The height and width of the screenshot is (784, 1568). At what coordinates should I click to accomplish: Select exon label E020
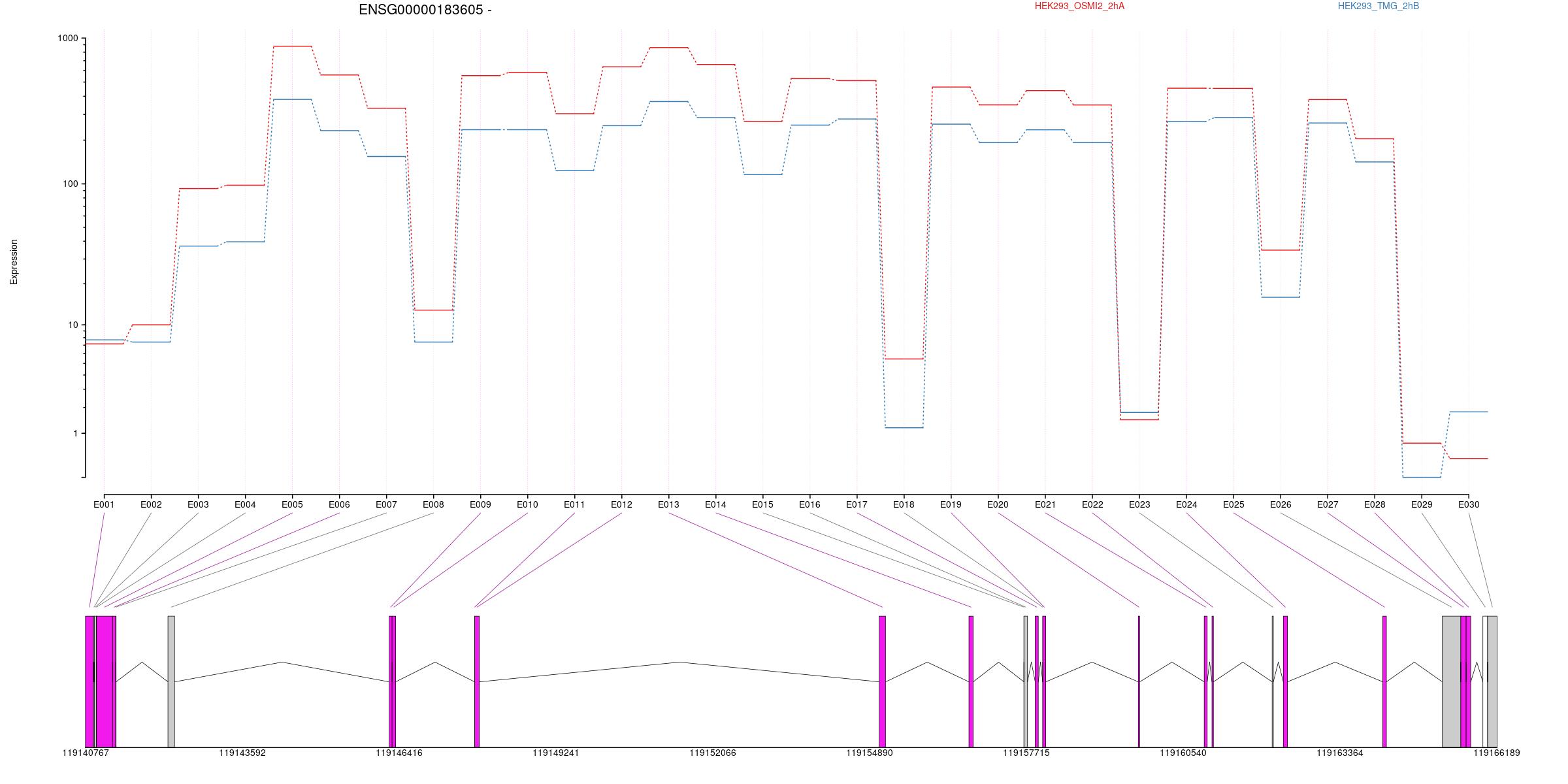998,504
